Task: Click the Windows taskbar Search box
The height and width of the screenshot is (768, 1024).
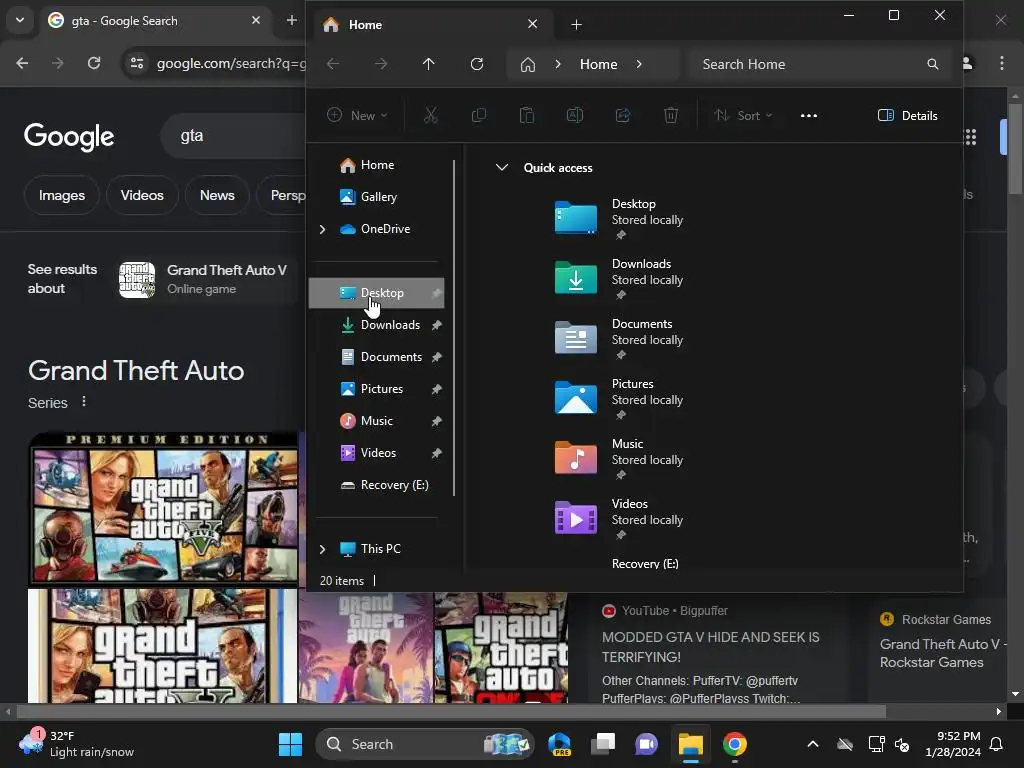Action: tap(425, 744)
